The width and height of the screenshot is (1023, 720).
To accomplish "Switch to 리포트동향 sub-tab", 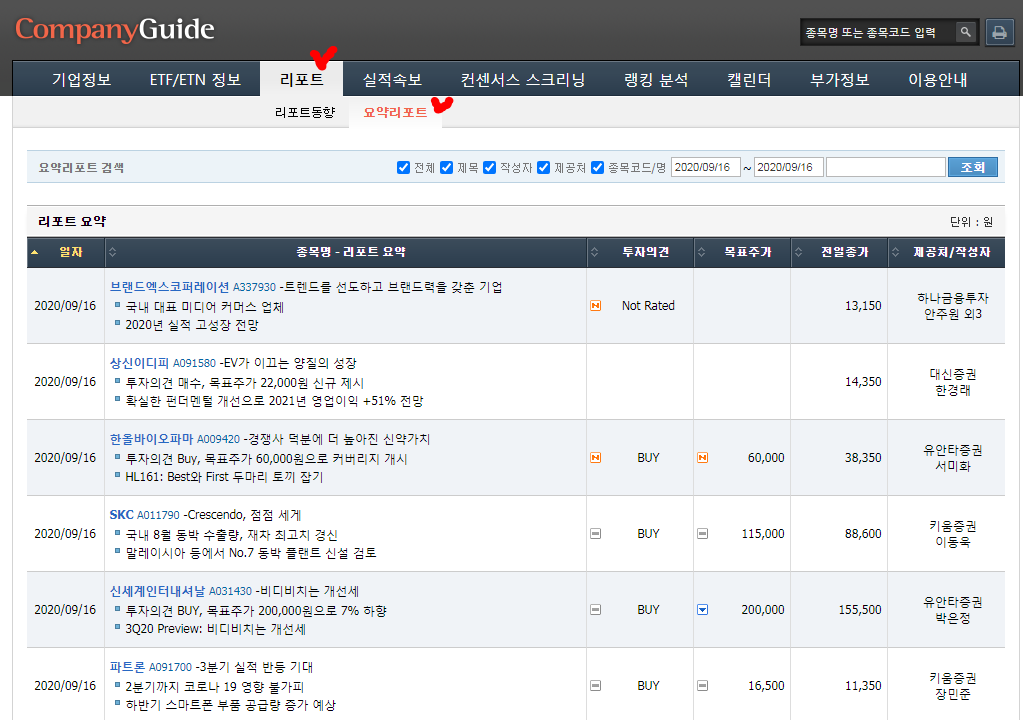I will [x=305, y=112].
